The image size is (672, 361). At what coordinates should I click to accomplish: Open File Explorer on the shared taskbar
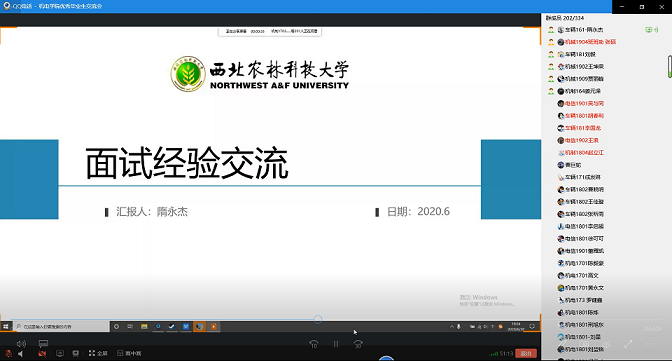[x=144, y=327]
